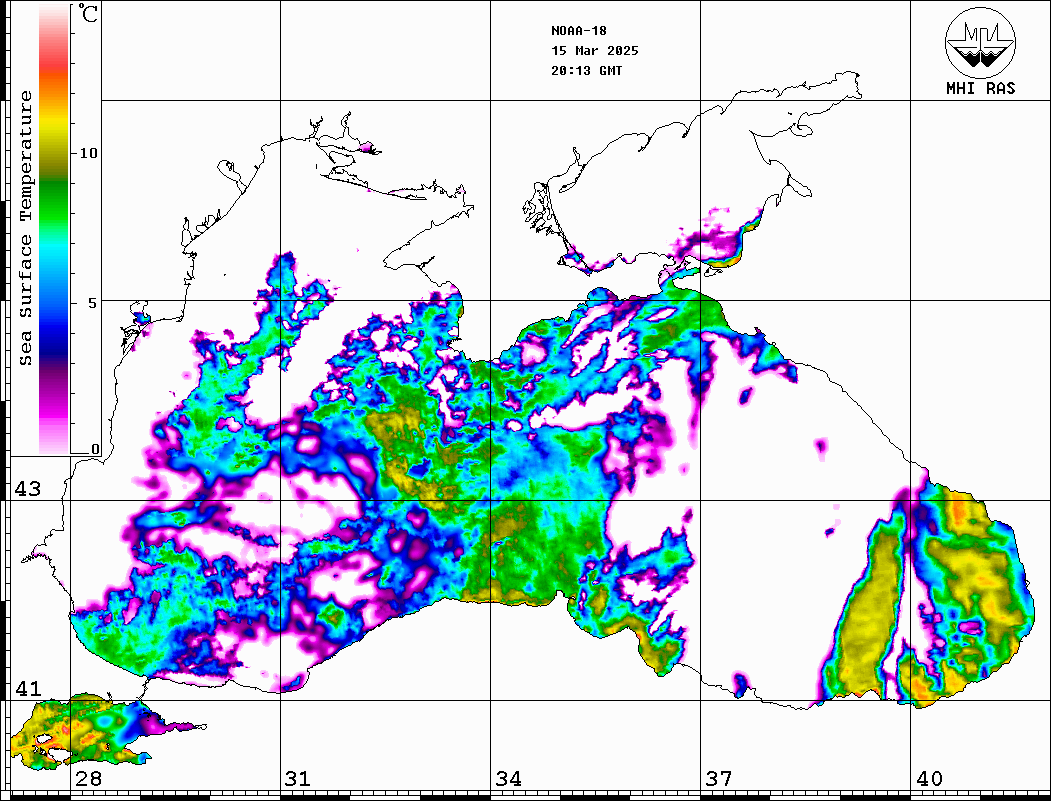
Task: Click the Sea Surface Temperature legend title
Action: click(25, 228)
